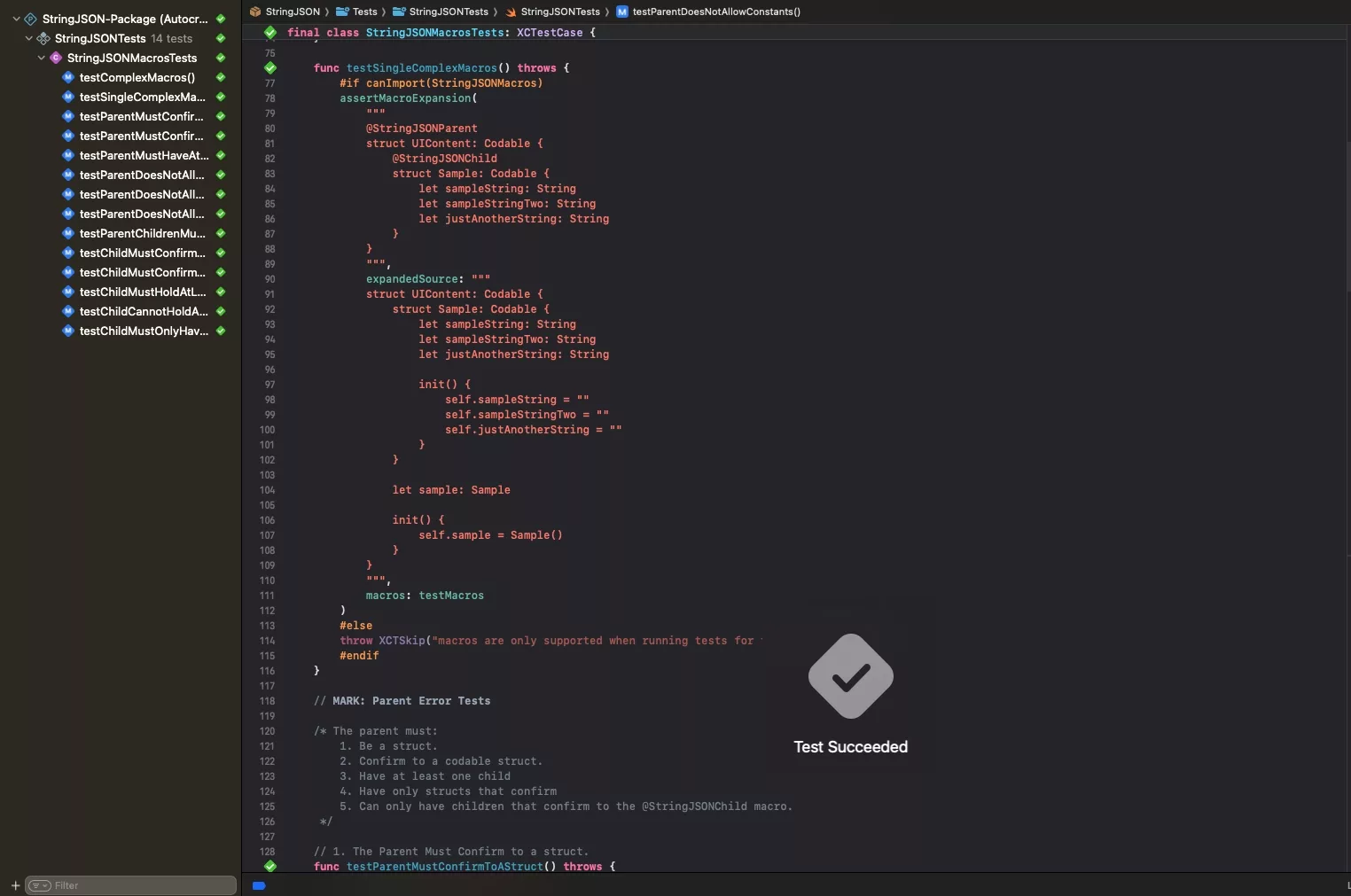
Task: Click method icon beside testComplexMacros()
Action: [x=68, y=77]
